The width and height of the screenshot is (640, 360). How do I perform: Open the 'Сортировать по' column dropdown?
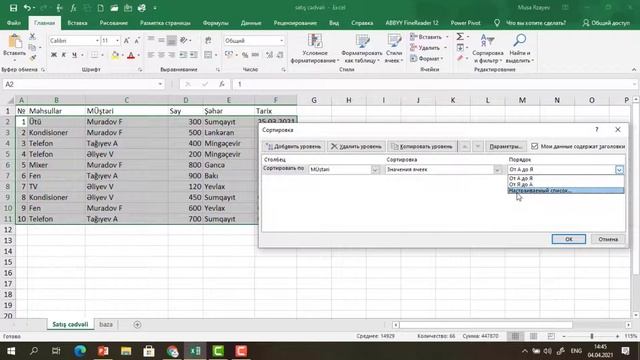pyautogui.click(x=375, y=169)
